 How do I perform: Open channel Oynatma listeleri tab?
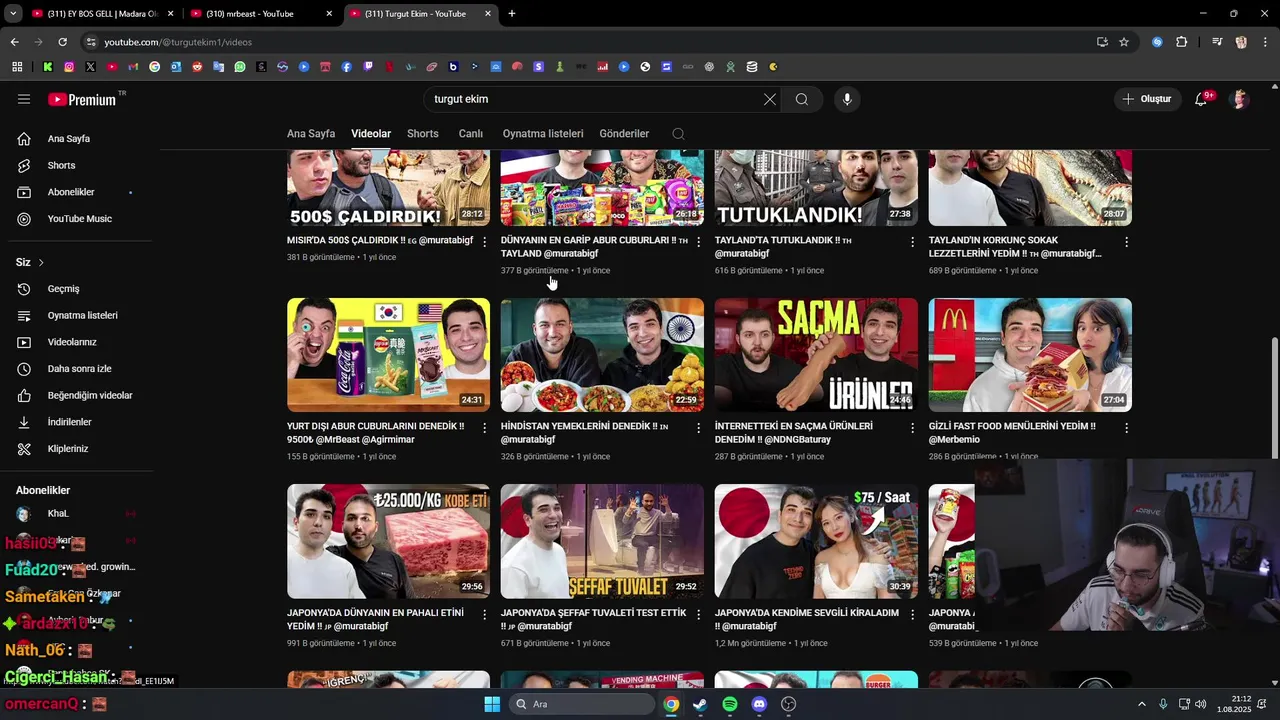pos(543,134)
